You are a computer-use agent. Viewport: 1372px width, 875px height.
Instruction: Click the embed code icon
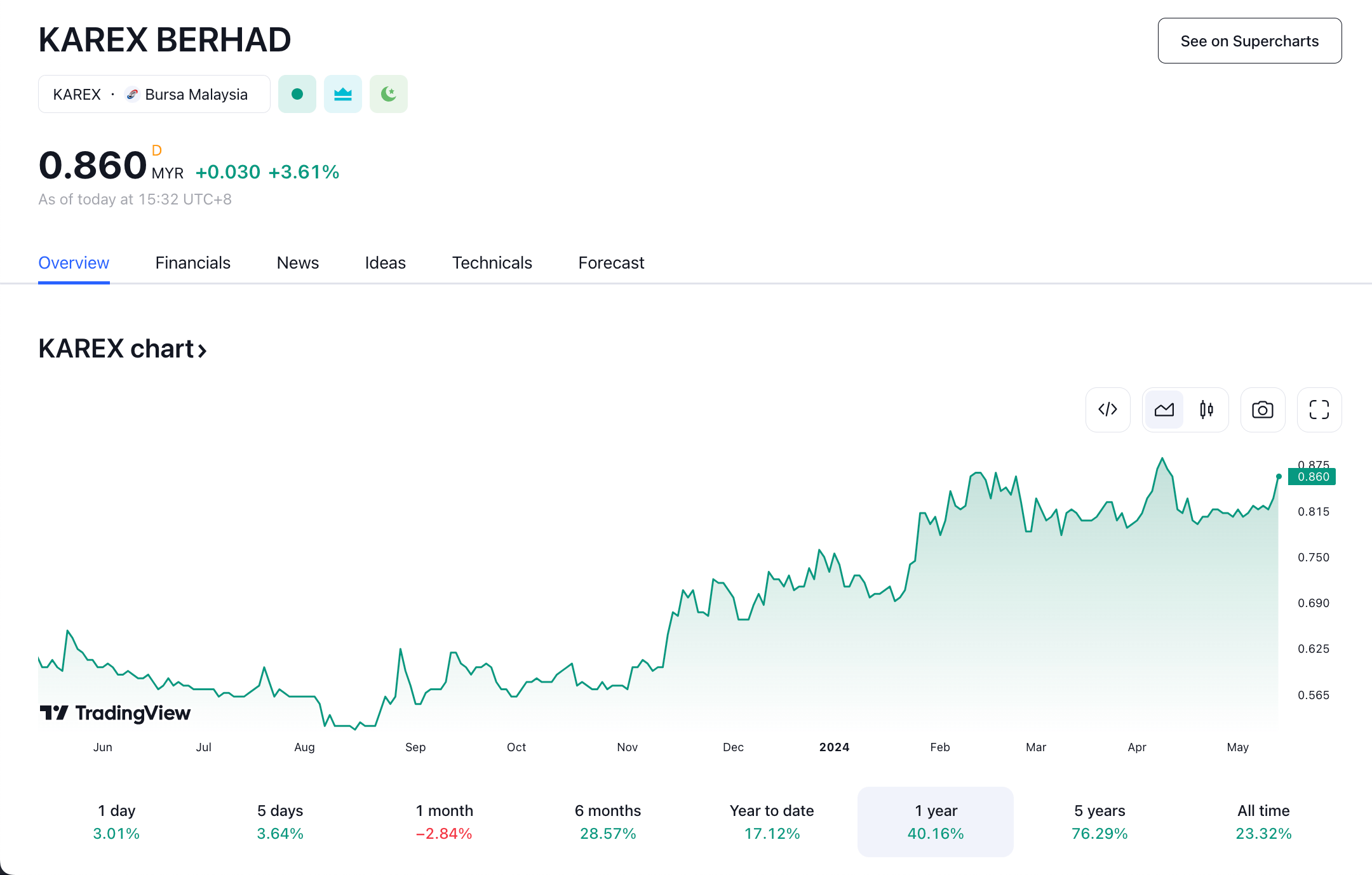(x=1108, y=410)
